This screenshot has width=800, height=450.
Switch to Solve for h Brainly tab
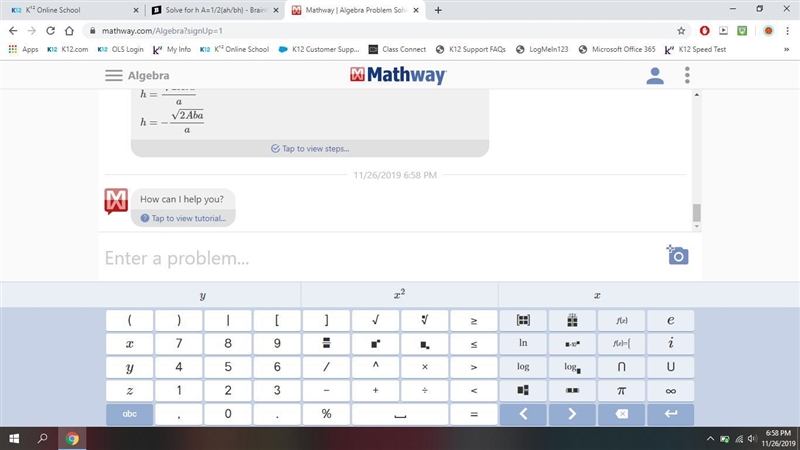[215, 10]
